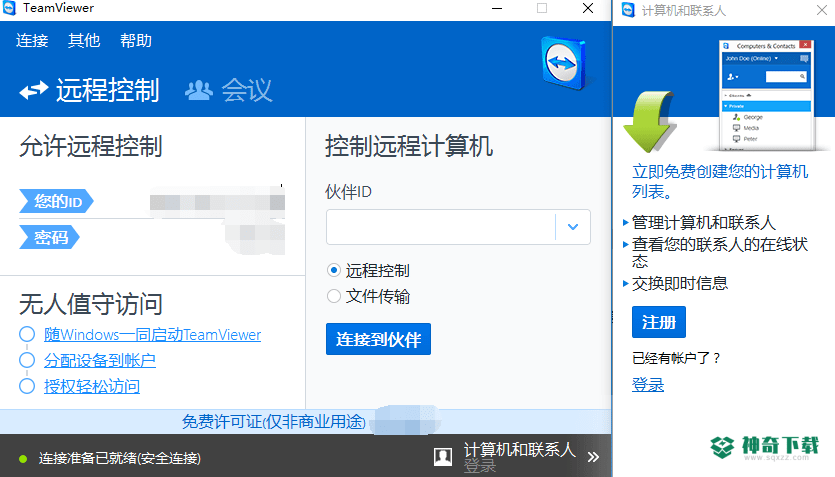The image size is (835, 477).
Task: Open the 分配设备到帐户 link
Action: coord(100,360)
